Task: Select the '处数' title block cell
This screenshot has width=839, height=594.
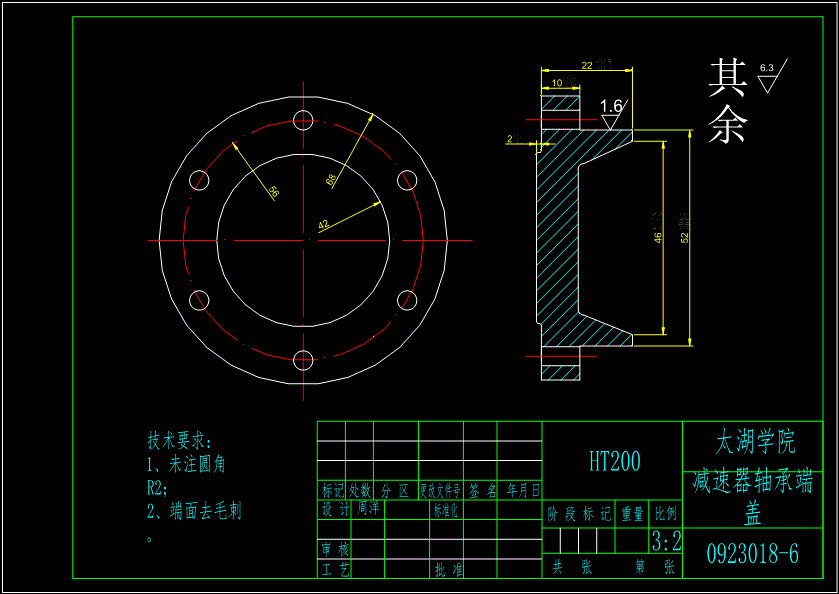Action: pyautogui.click(x=360, y=491)
